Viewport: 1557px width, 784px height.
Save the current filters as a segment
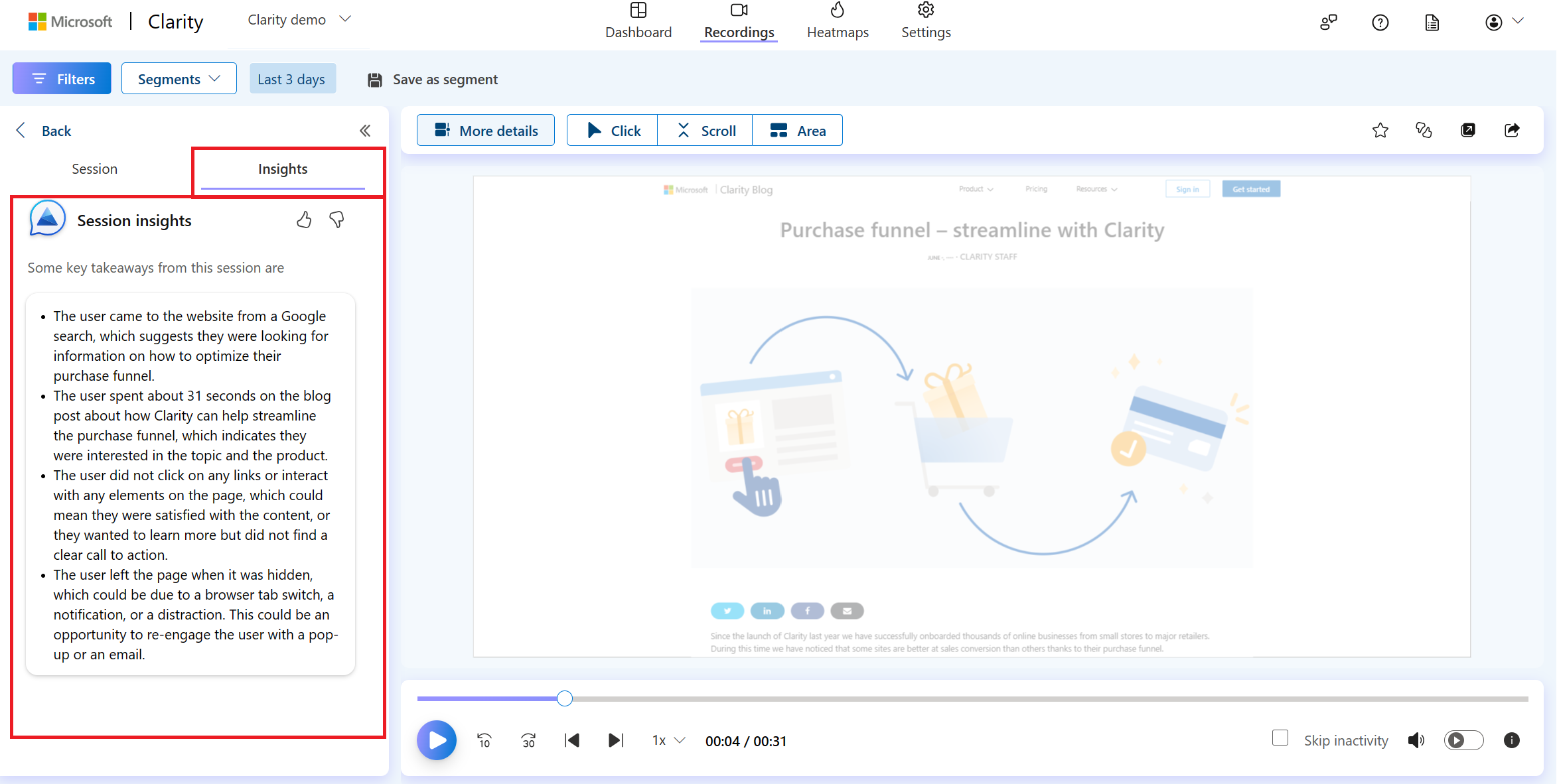431,79
